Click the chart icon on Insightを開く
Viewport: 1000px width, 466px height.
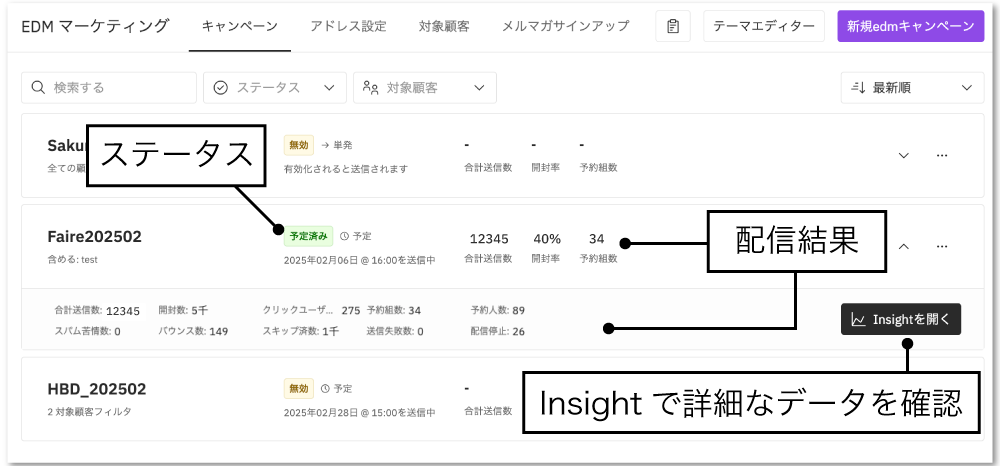[858, 320]
